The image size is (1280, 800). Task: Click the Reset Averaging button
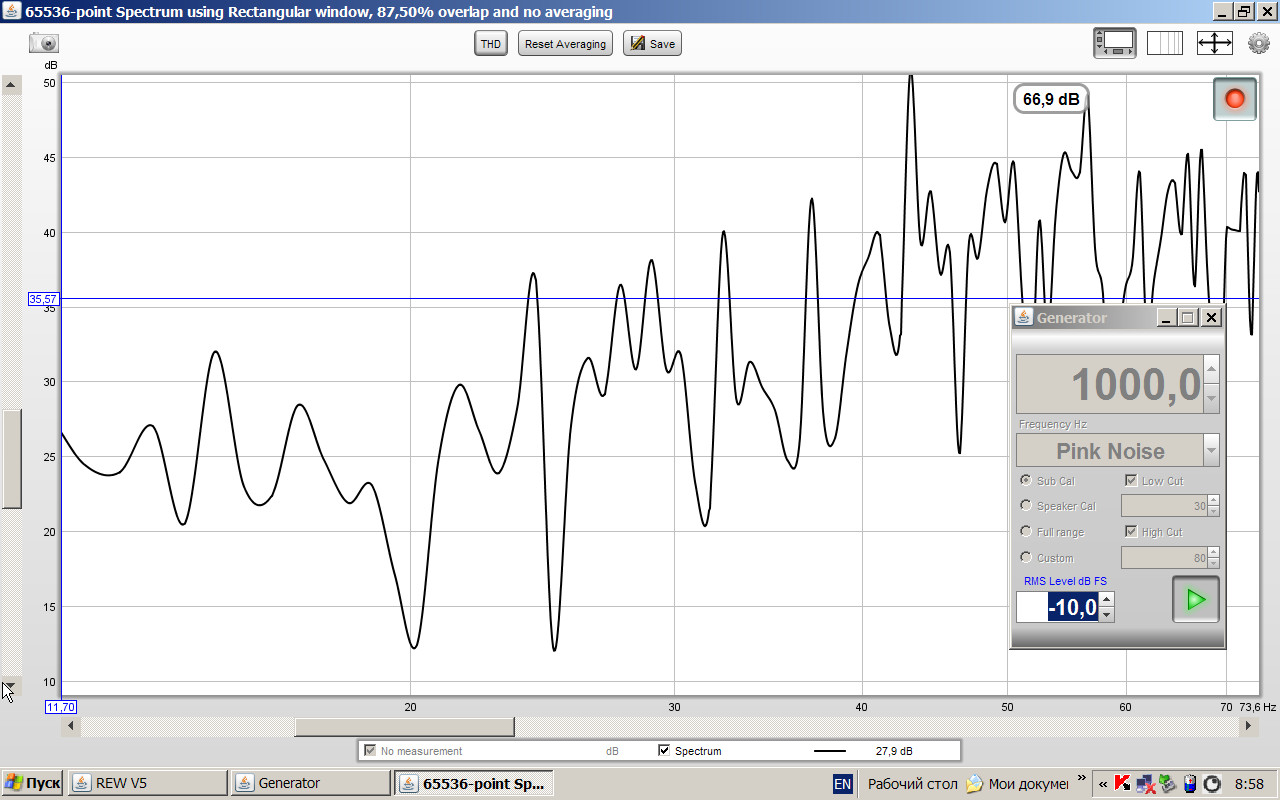[x=565, y=44]
